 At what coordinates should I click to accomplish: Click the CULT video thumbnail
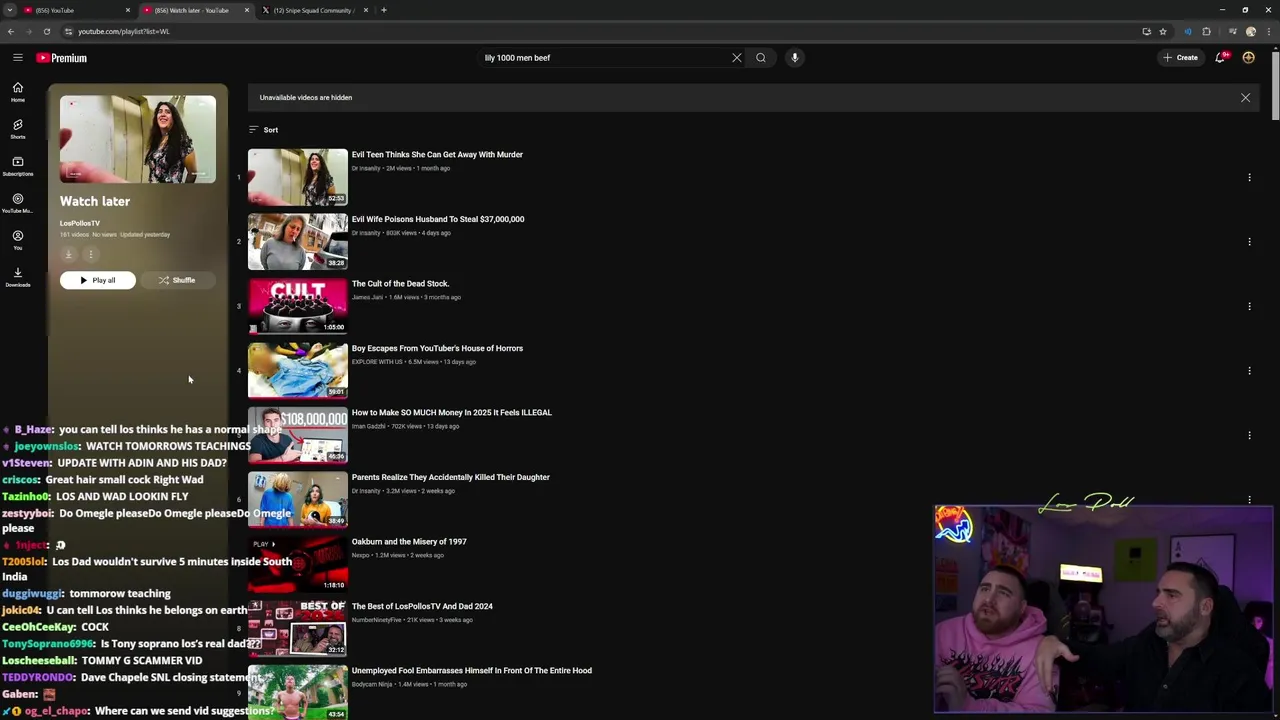coord(297,306)
